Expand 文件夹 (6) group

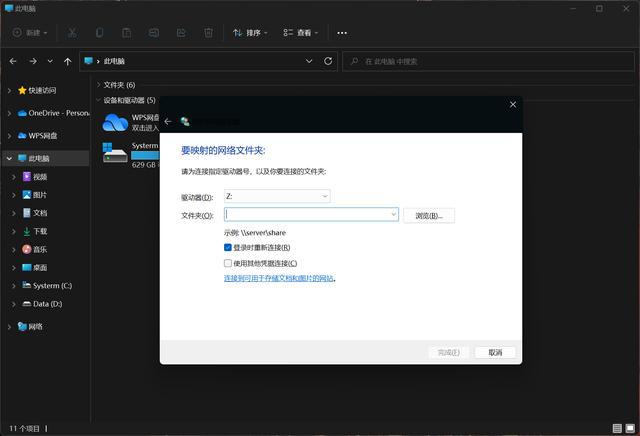(98, 85)
